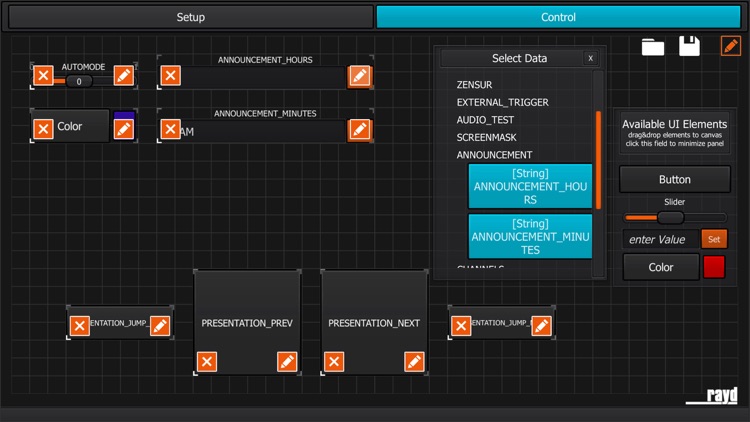Edit the ANNOUNCEMENT_MINUTES field with pencil icon
Viewport: 750px width, 422px height.
coord(359,129)
